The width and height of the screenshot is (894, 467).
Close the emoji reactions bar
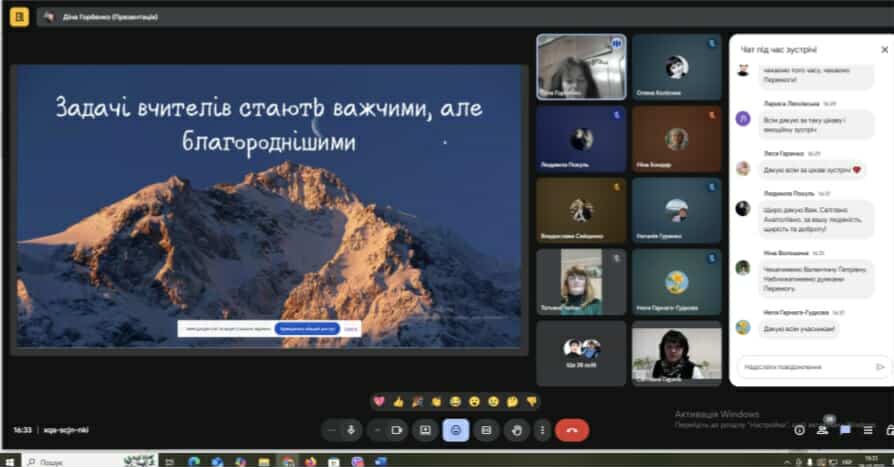coord(455,430)
